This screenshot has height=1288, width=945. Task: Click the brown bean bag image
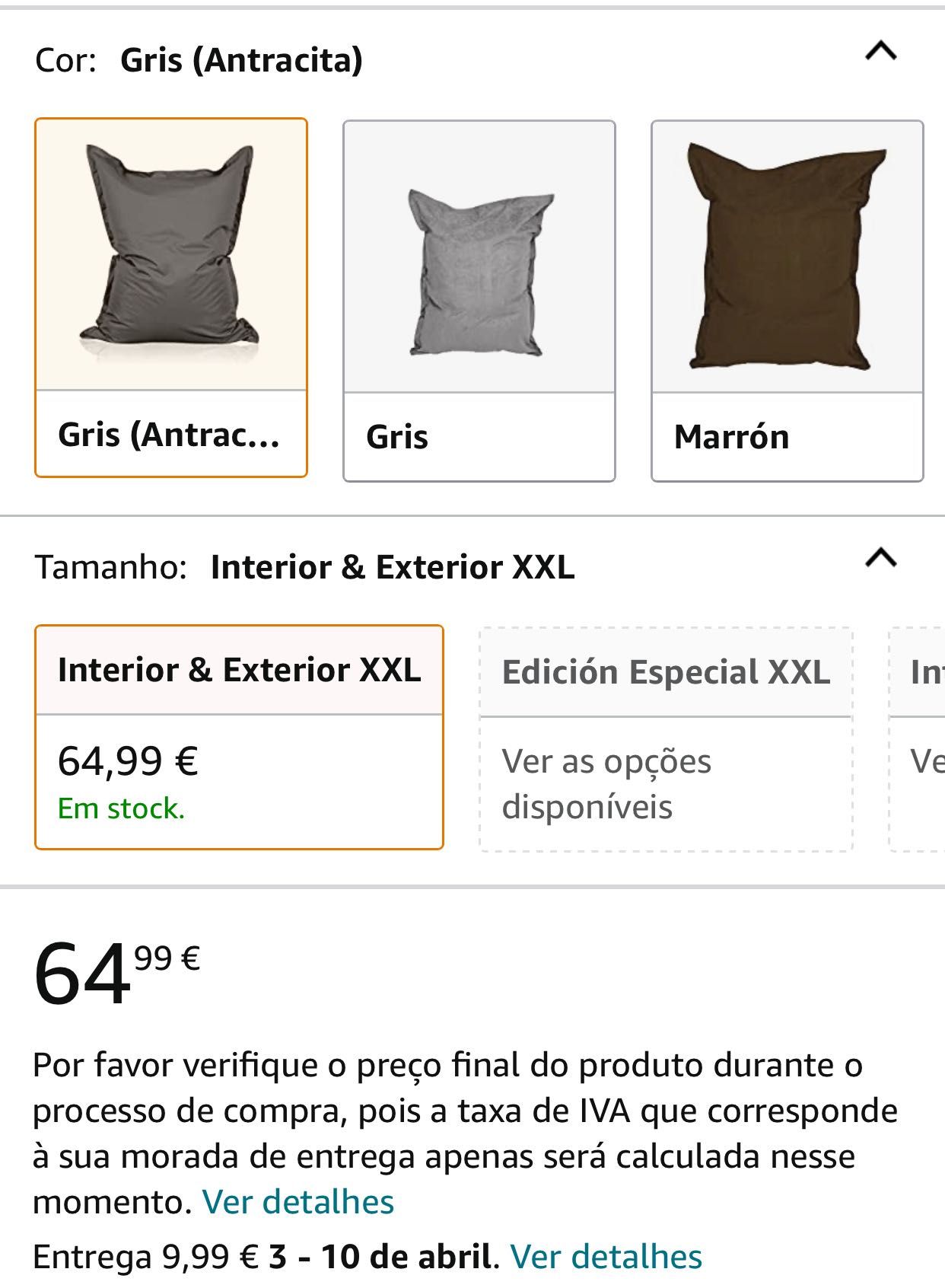pos(787,257)
